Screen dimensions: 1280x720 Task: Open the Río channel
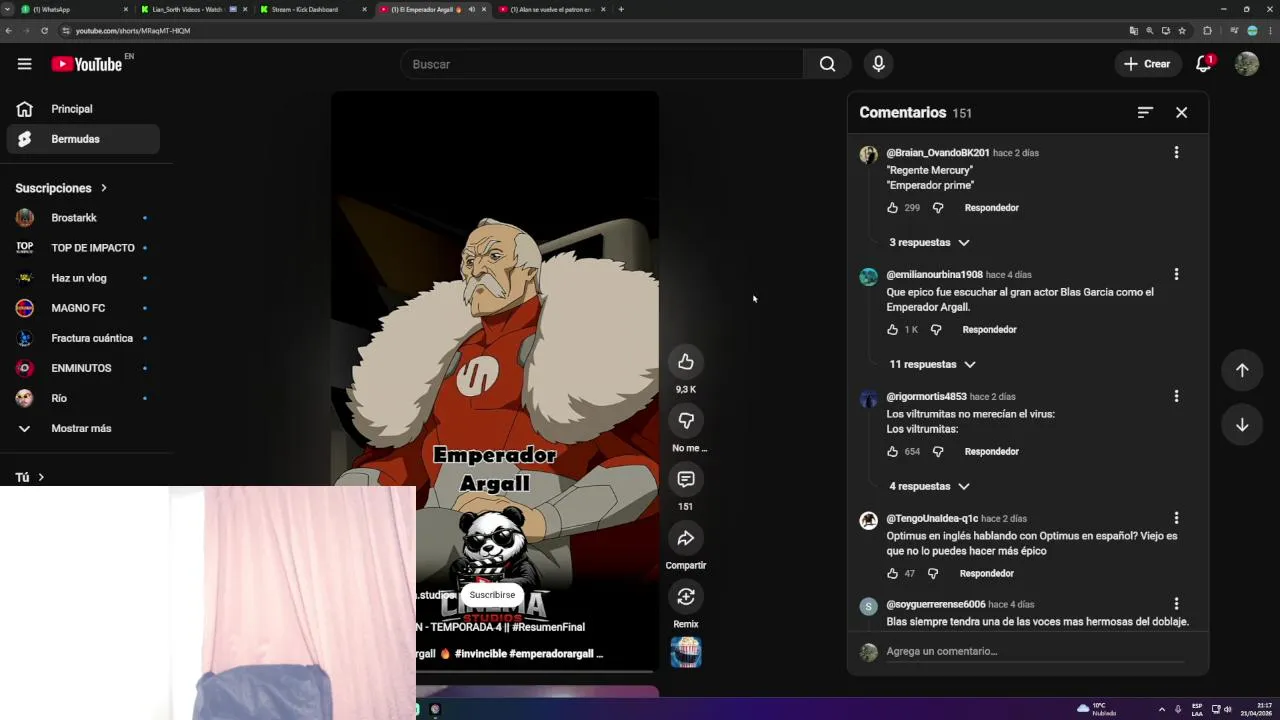coord(83,398)
